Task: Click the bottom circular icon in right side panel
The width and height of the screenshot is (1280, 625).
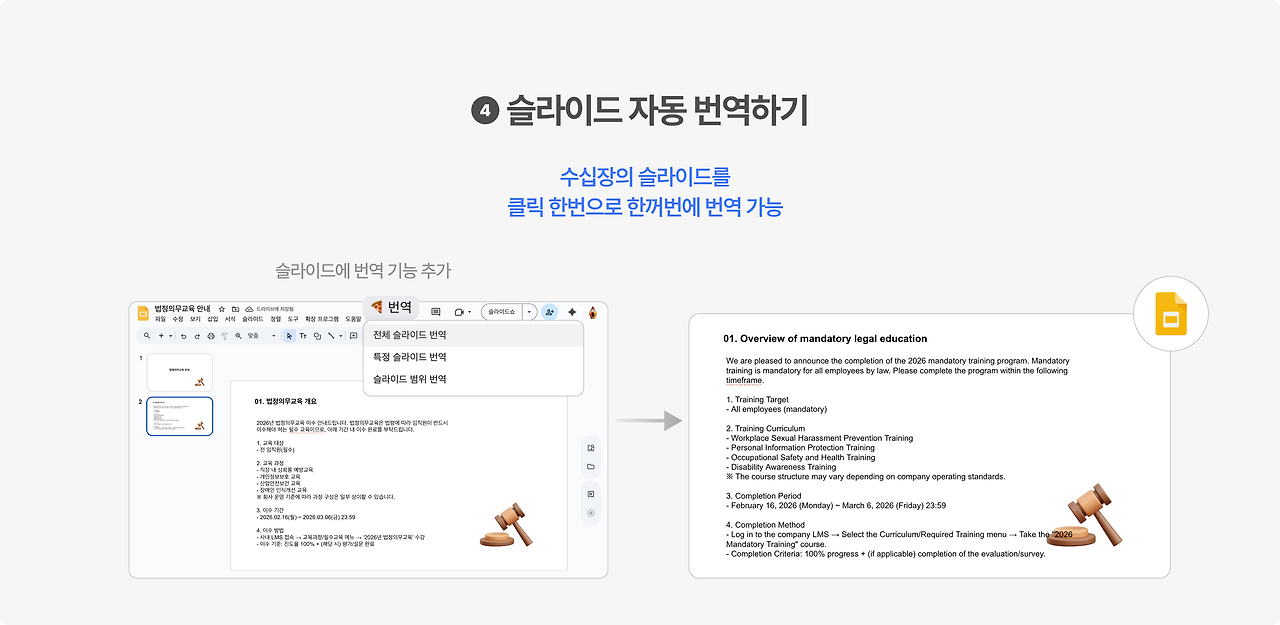Action: [591, 513]
